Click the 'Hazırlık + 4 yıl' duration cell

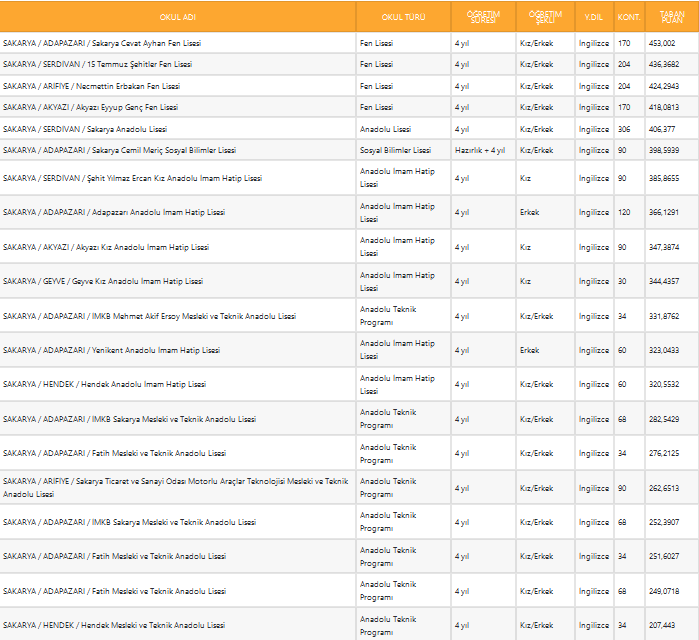[x=480, y=150]
